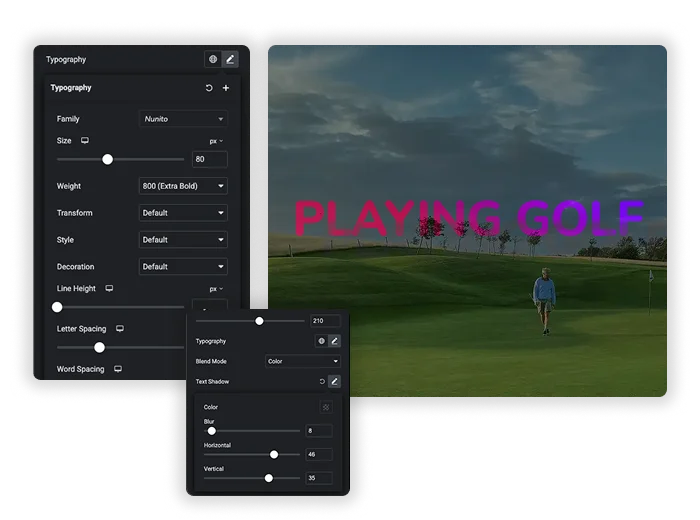Expand the Transform dropdown
700x520 pixels.
183,212
